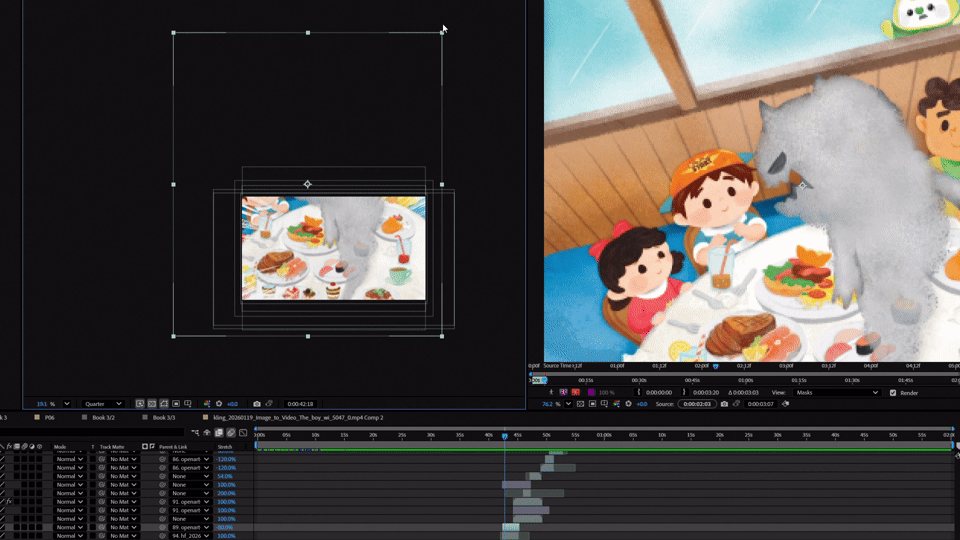Click Region of Interest in layer viewer
This screenshot has height=540, width=960.
pos(592,404)
